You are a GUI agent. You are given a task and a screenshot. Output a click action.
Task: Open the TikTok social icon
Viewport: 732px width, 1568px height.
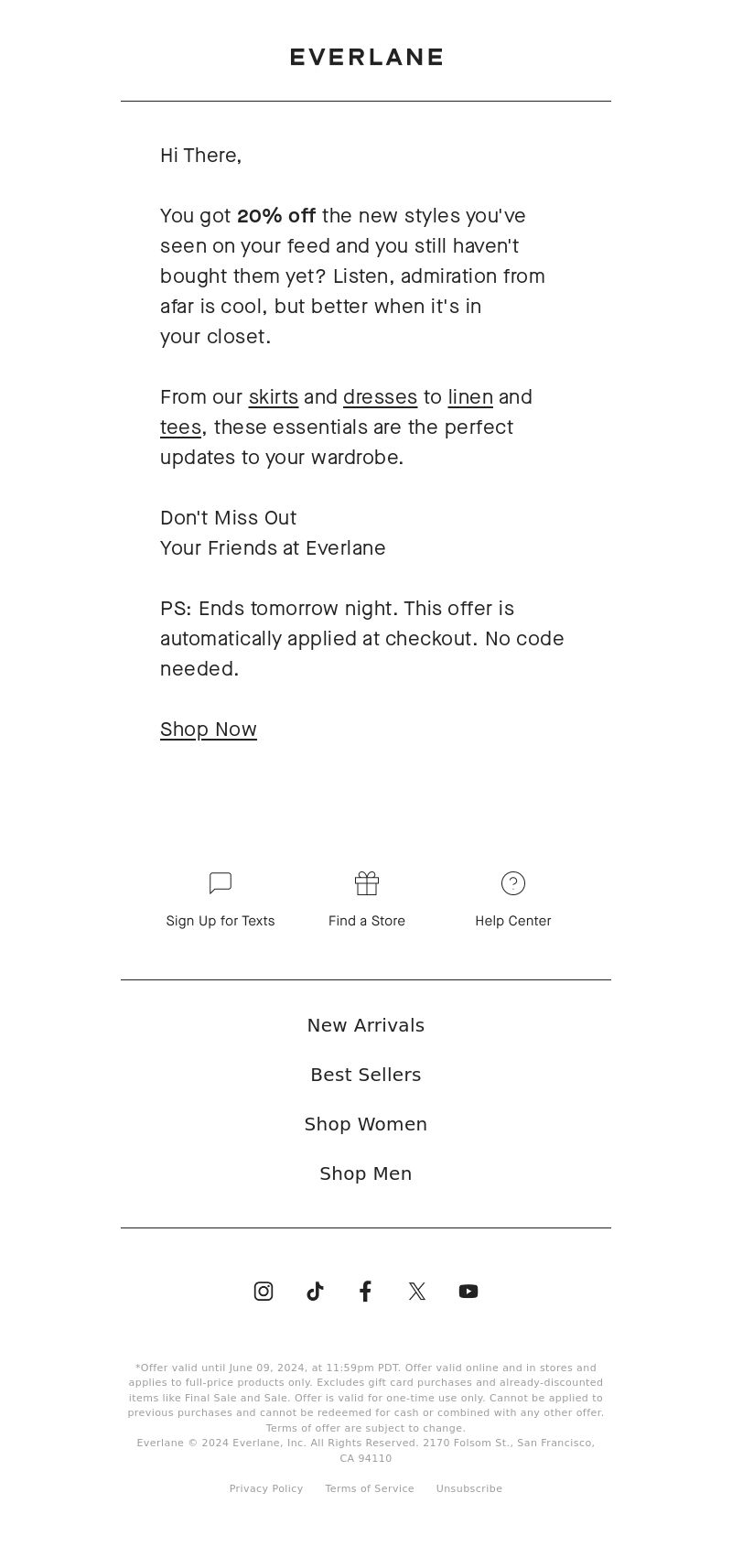tap(315, 1291)
